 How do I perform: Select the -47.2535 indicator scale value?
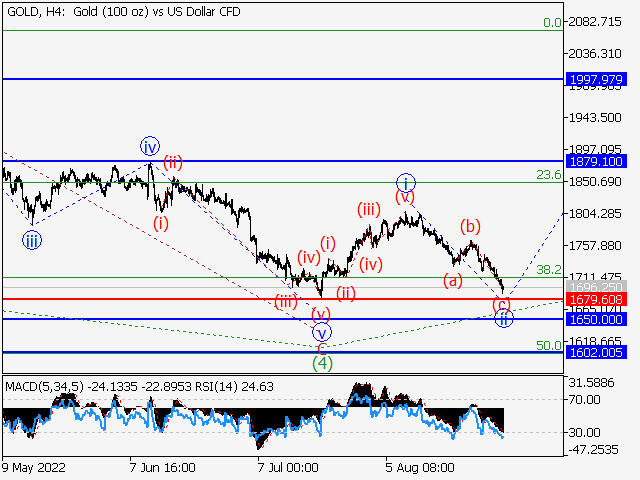pyautogui.click(x=593, y=450)
